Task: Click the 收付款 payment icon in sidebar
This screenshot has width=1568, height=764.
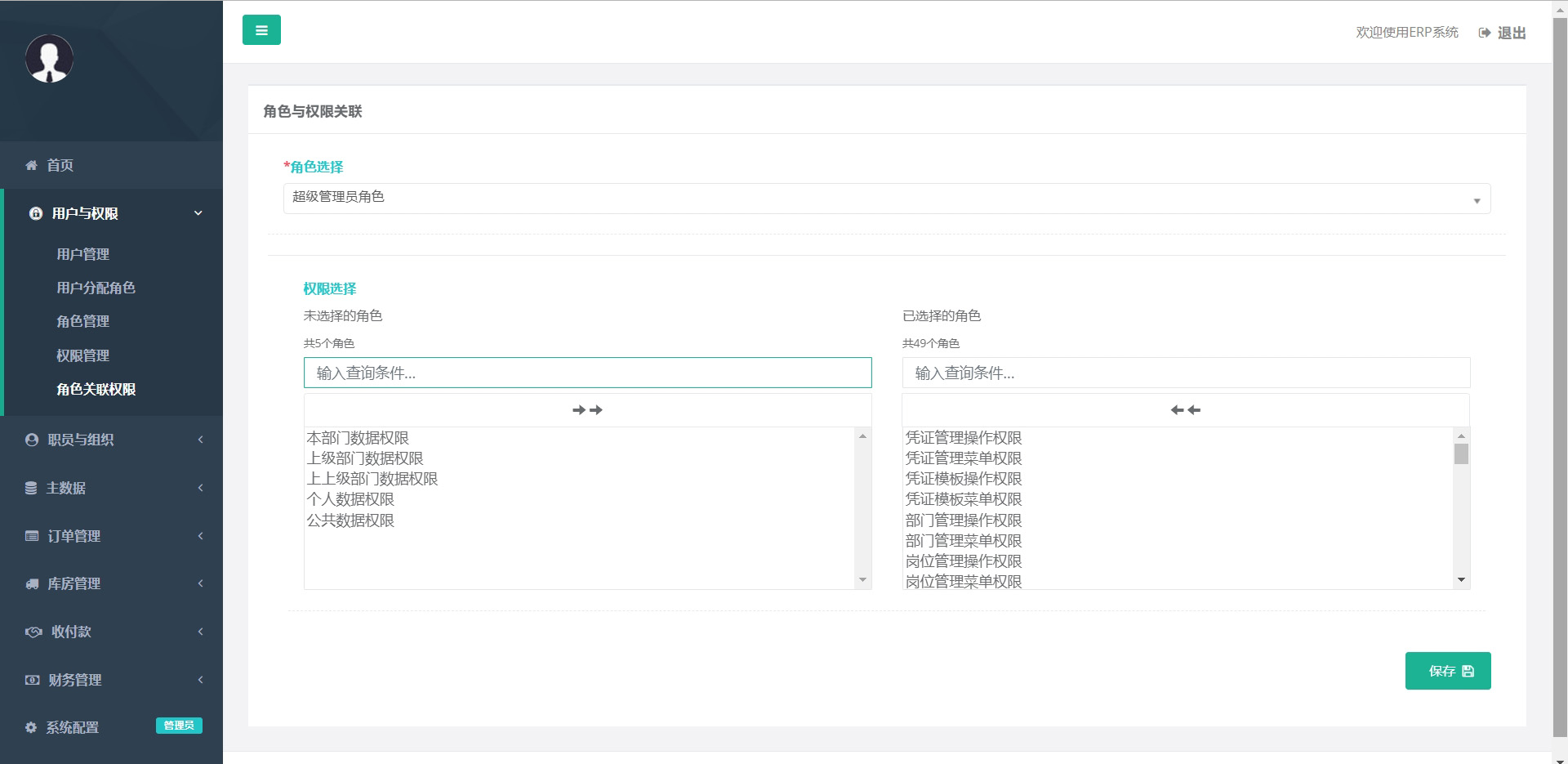Action: click(33, 631)
